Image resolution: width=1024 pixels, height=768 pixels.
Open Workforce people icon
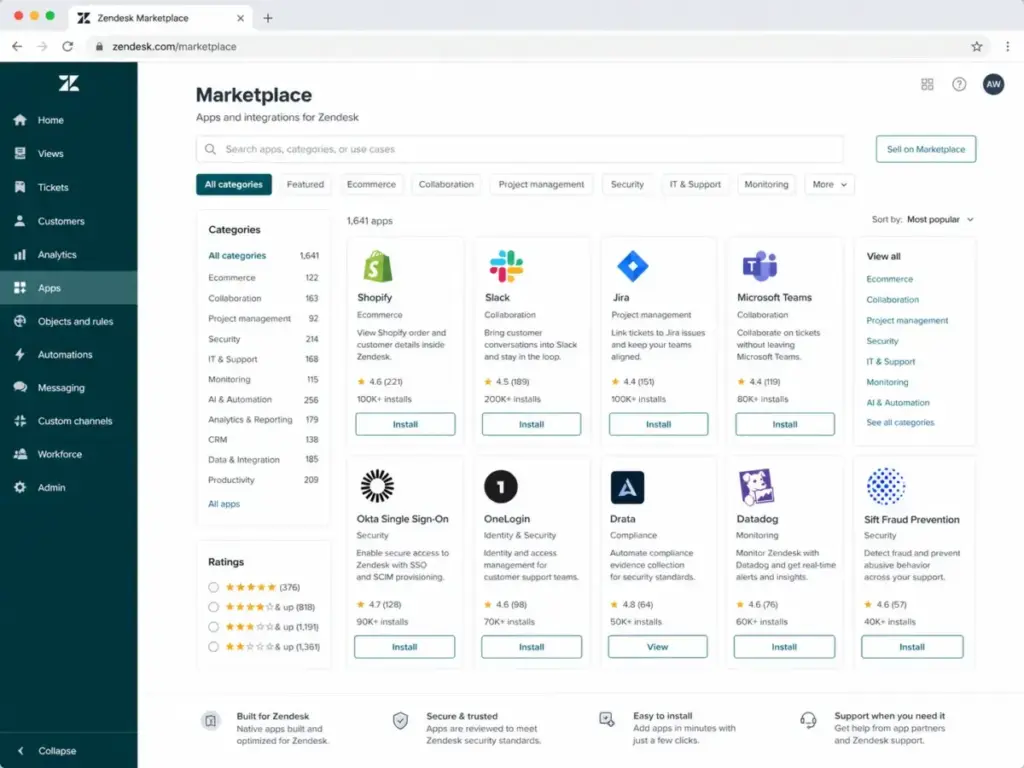coord(20,454)
